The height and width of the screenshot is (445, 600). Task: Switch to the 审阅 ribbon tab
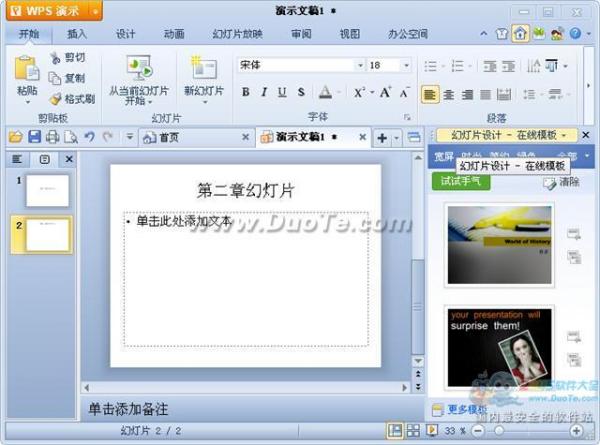click(301, 34)
